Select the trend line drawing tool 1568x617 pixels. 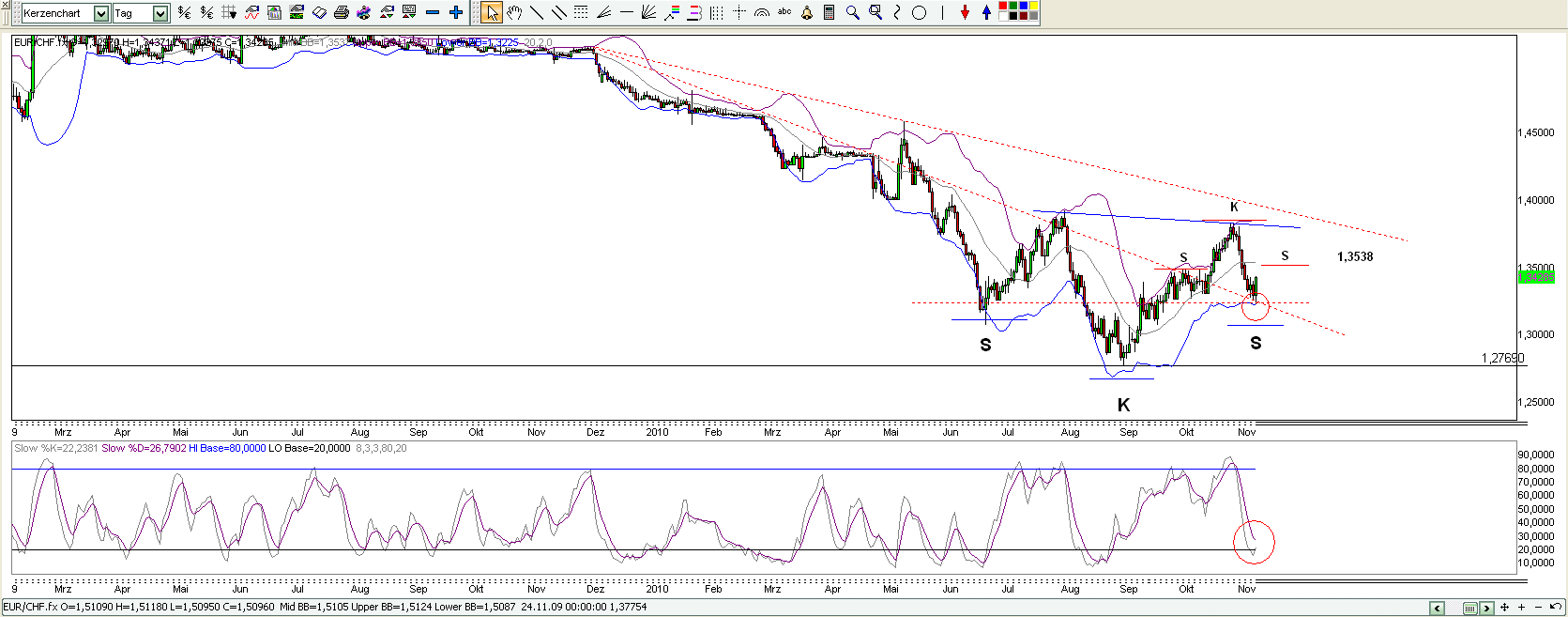pyautogui.click(x=537, y=12)
